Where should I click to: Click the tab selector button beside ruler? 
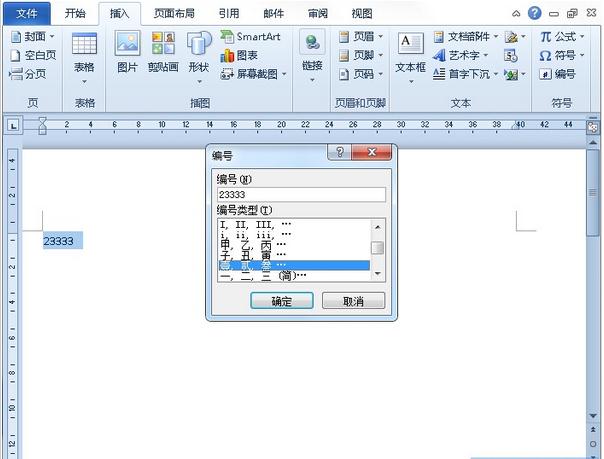point(13,125)
